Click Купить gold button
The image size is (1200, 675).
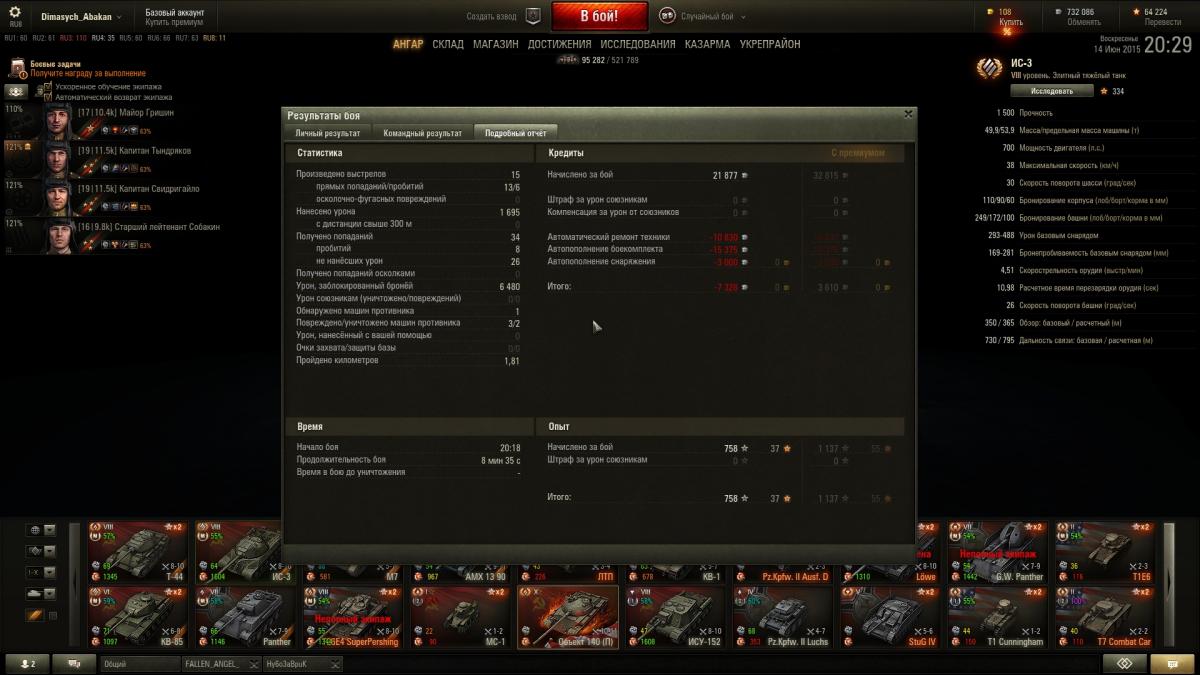click(x=1011, y=21)
